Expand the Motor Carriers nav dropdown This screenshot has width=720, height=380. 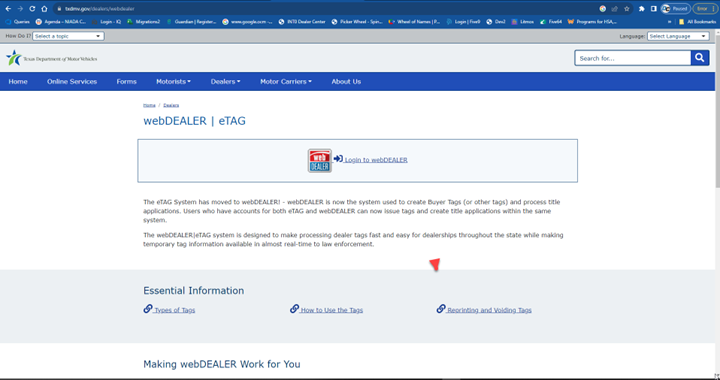point(286,82)
